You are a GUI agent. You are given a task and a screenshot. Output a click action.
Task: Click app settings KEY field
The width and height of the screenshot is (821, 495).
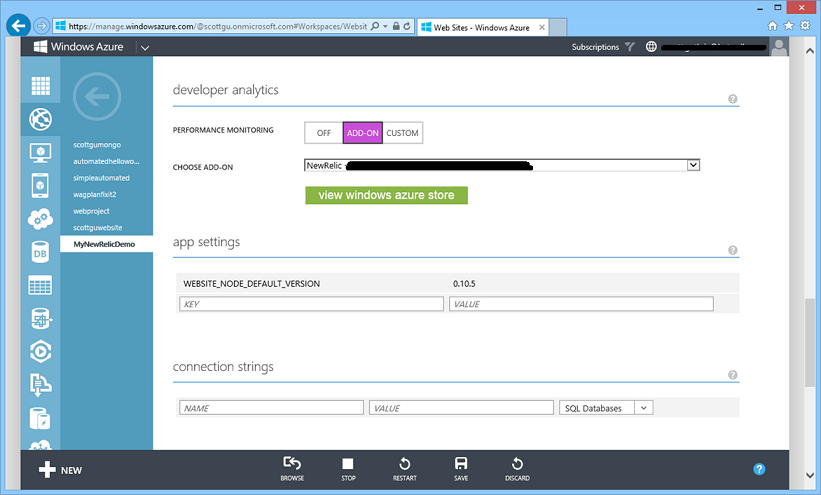pyautogui.click(x=312, y=304)
